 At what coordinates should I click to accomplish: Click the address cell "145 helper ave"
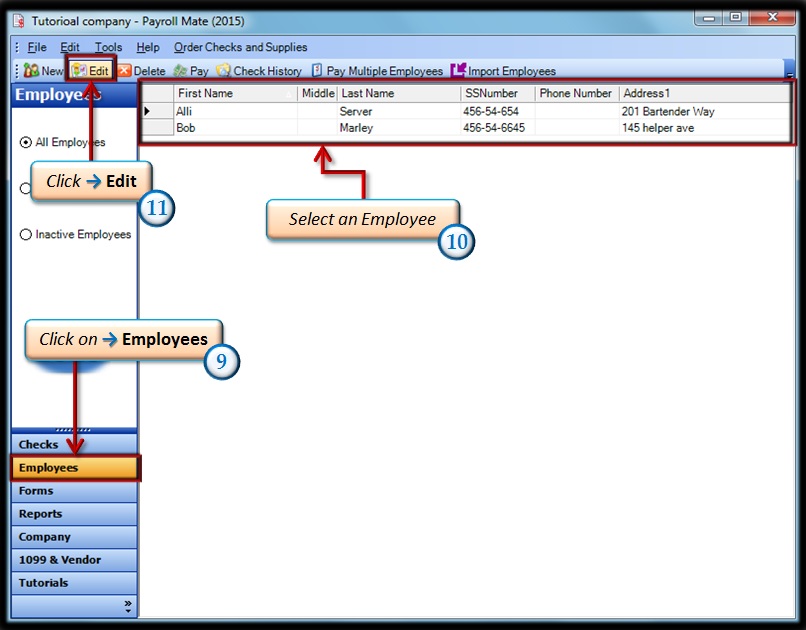(704, 127)
